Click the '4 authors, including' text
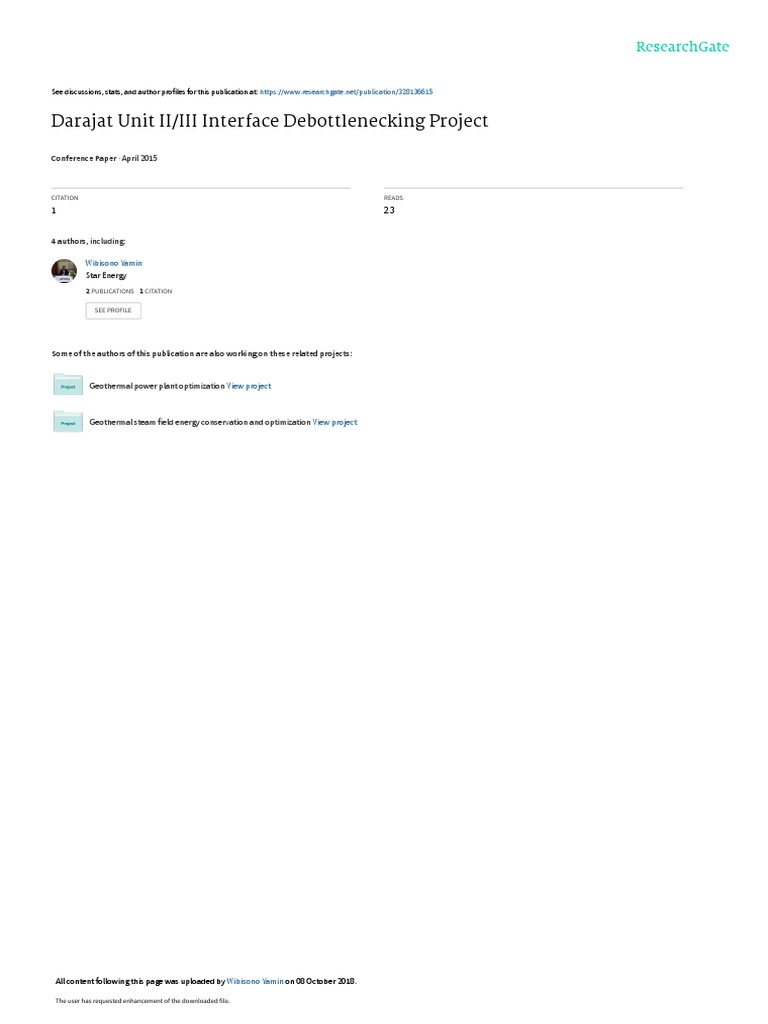 click(x=88, y=241)
